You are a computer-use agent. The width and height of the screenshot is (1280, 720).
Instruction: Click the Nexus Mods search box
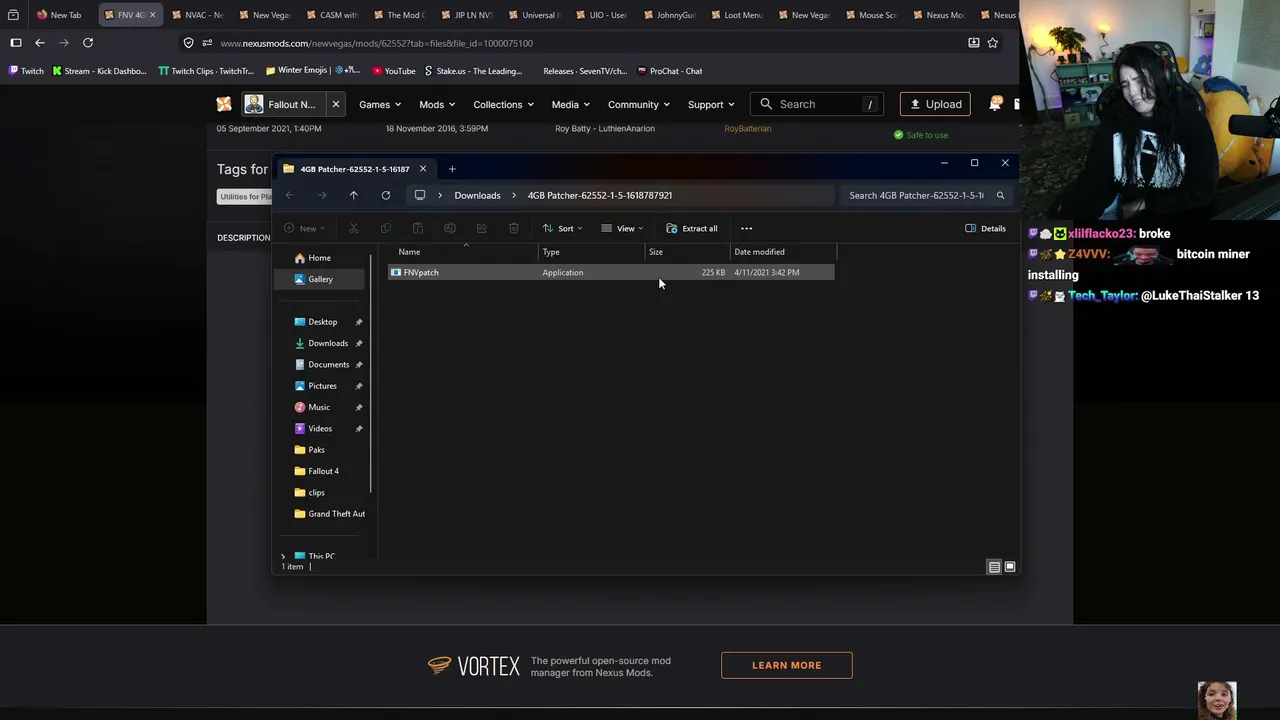[818, 104]
